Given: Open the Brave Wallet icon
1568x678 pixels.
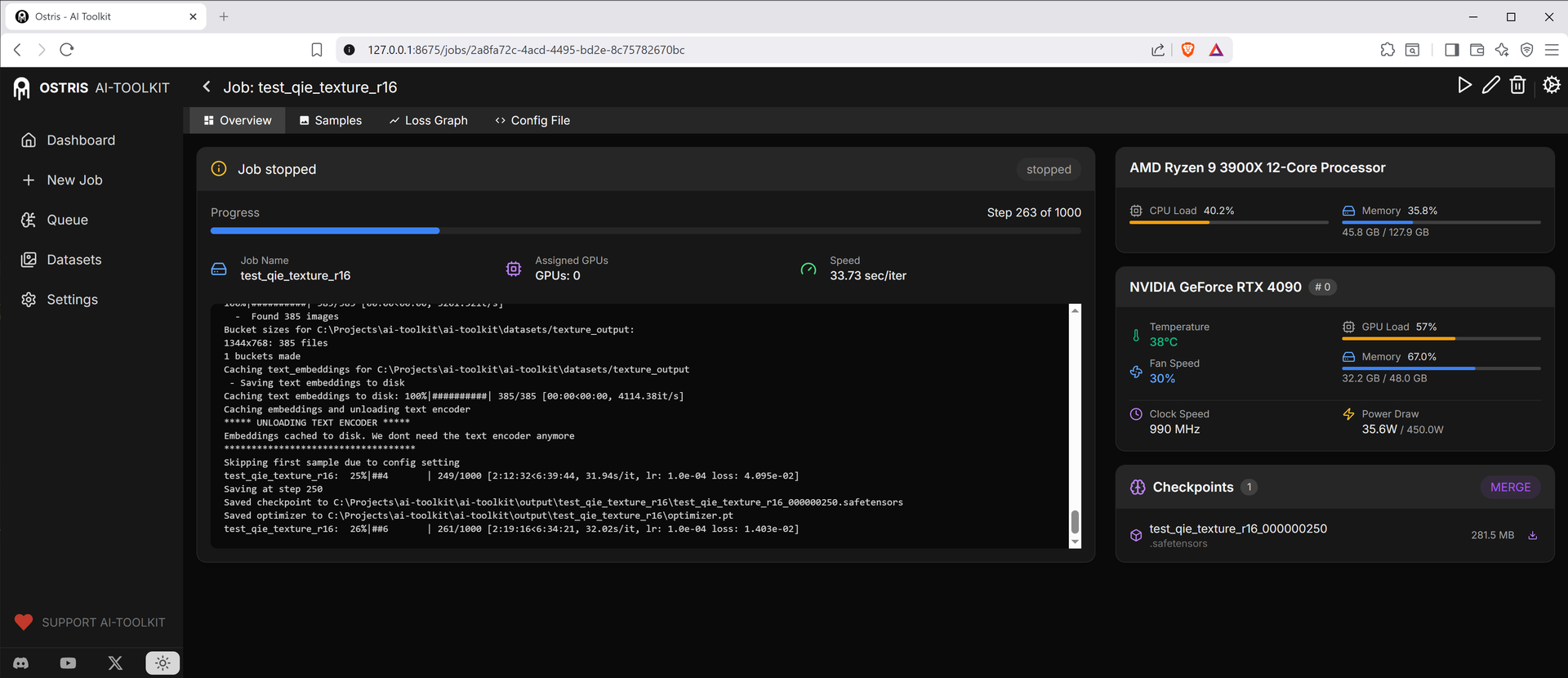Looking at the screenshot, I should tap(1477, 50).
